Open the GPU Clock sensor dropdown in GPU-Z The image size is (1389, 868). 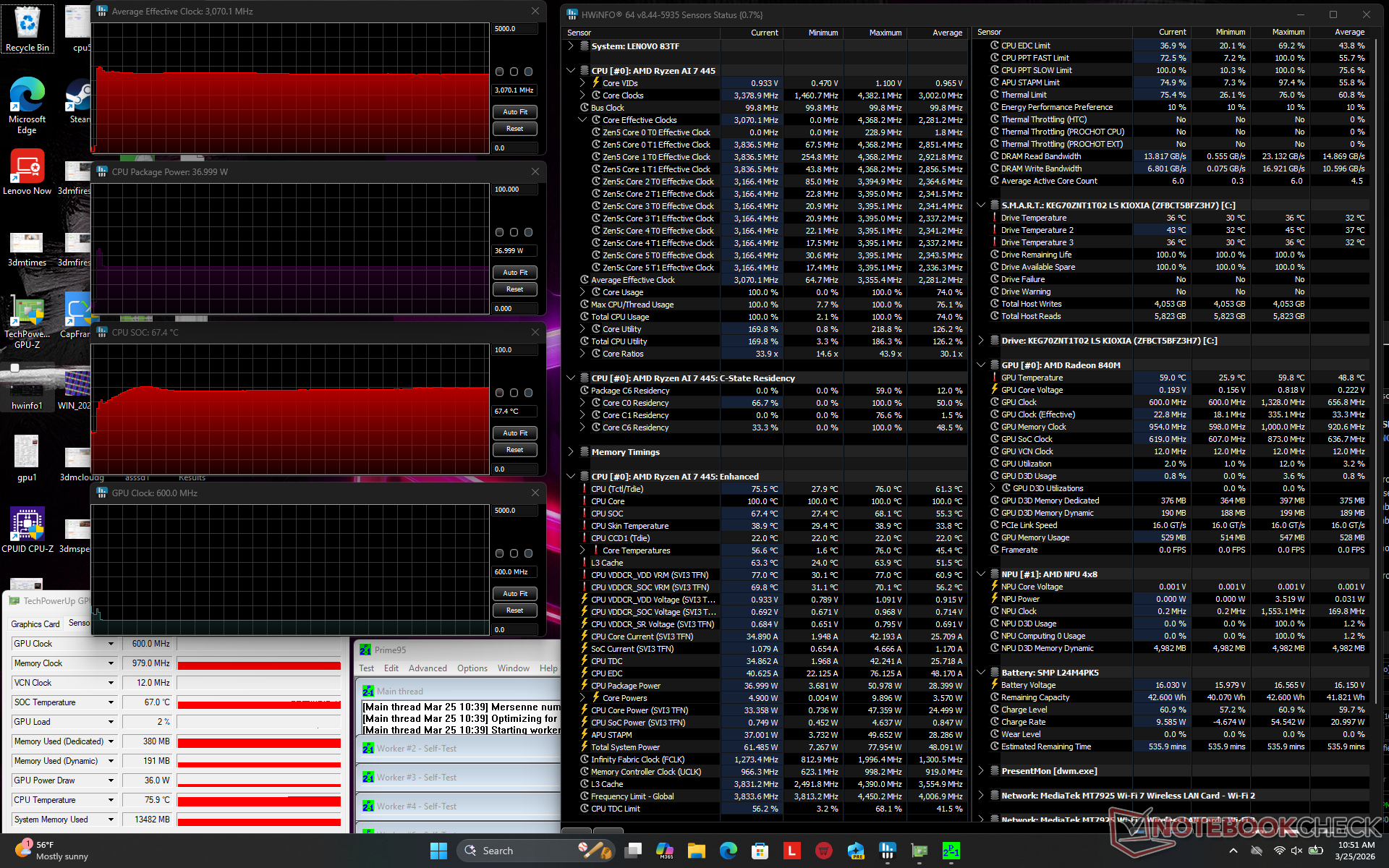click(x=111, y=644)
